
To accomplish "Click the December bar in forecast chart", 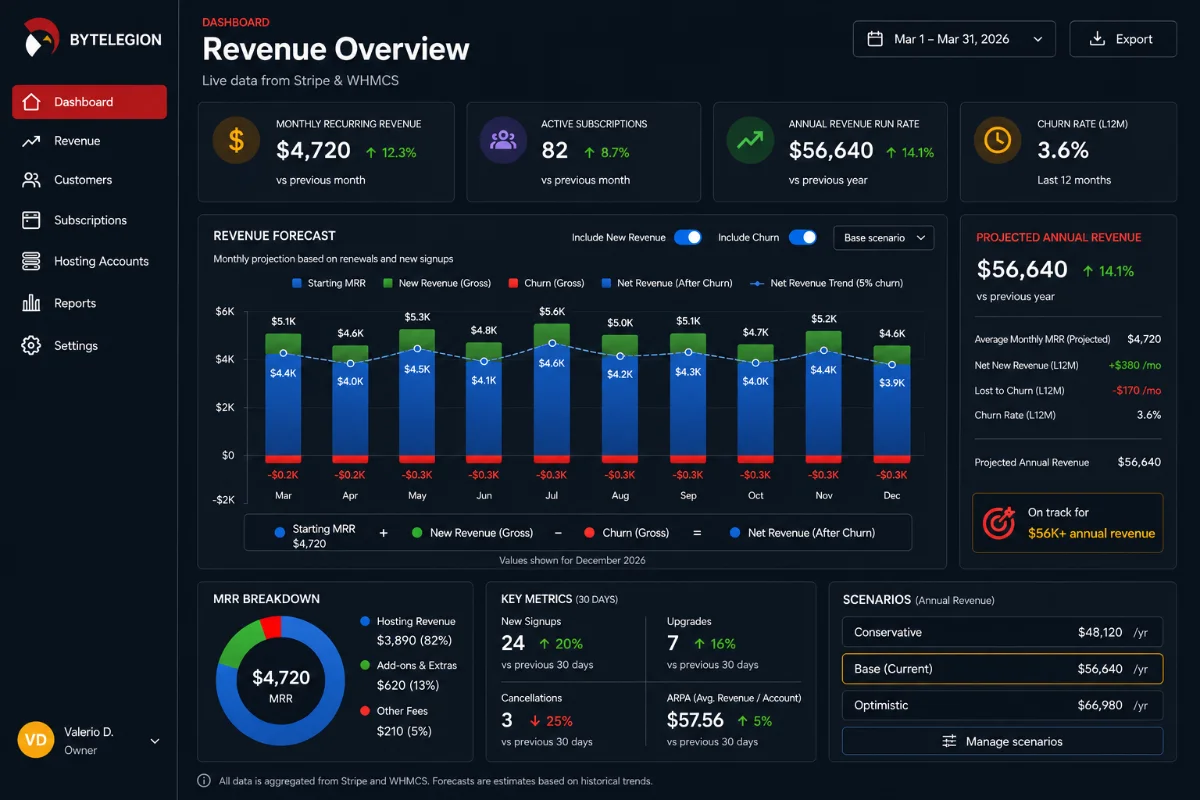I will (x=892, y=404).
